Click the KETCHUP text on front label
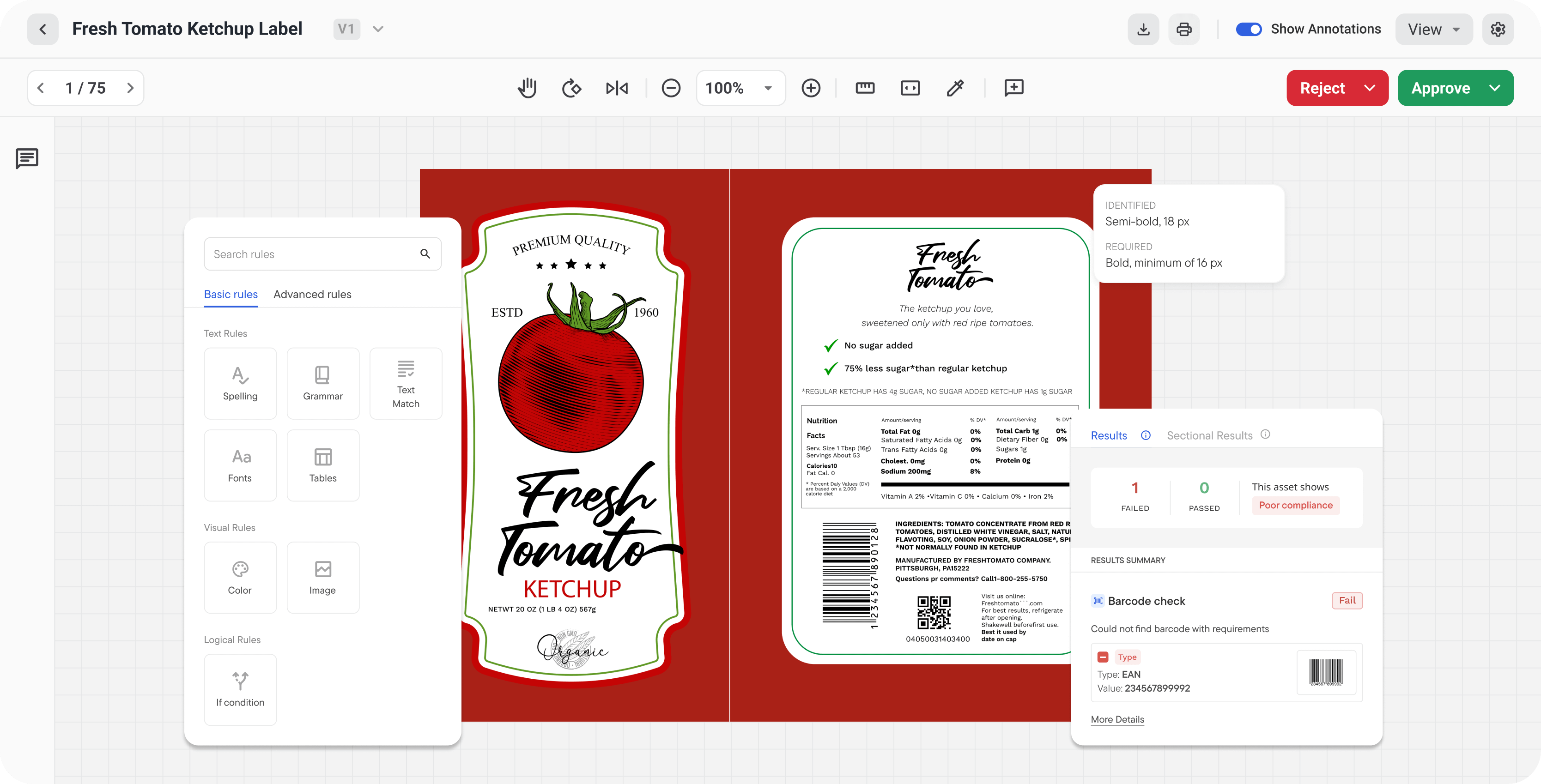This screenshot has width=1541, height=784. click(x=572, y=589)
